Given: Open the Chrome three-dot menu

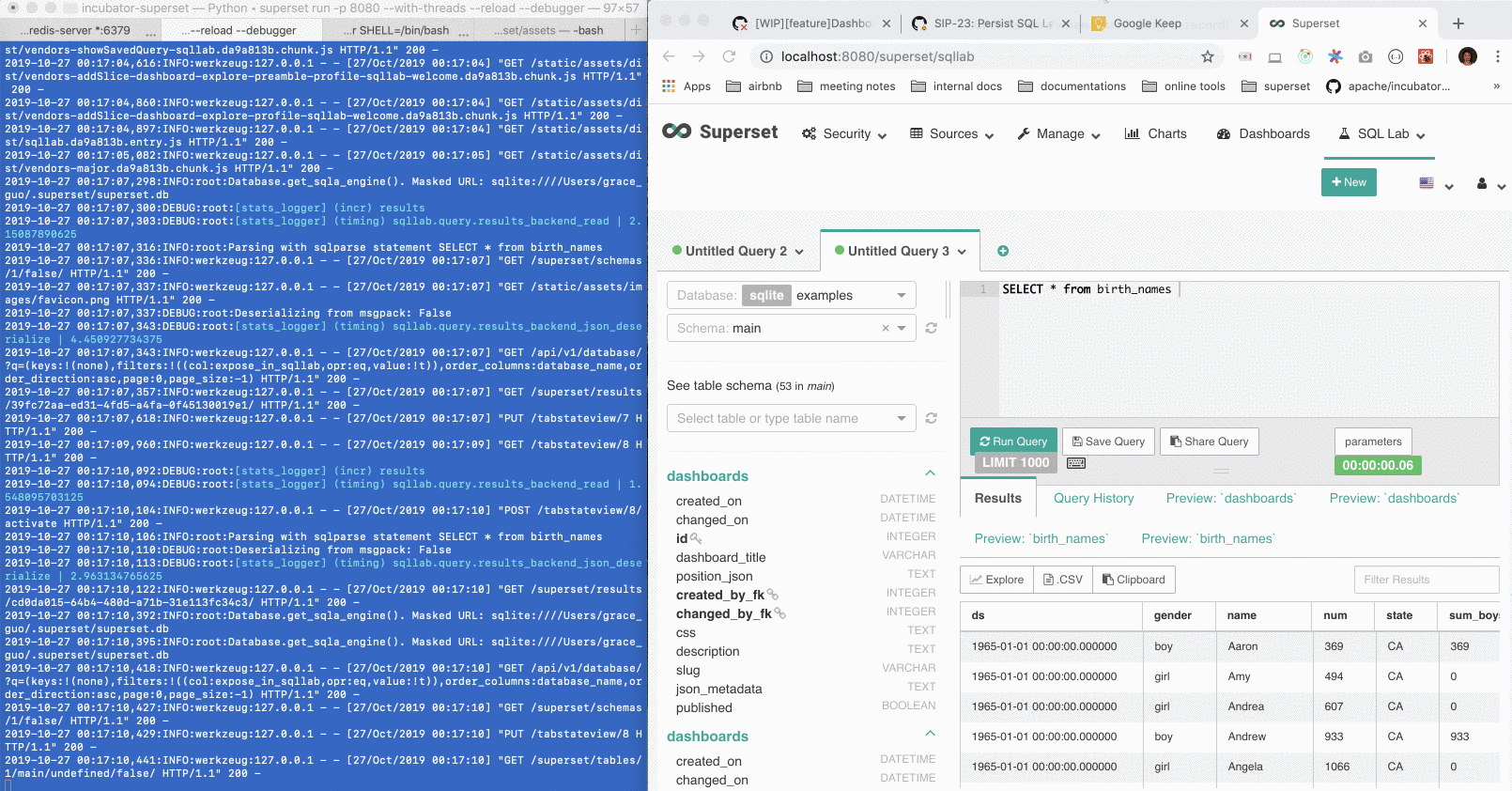Looking at the screenshot, I should (1497, 56).
